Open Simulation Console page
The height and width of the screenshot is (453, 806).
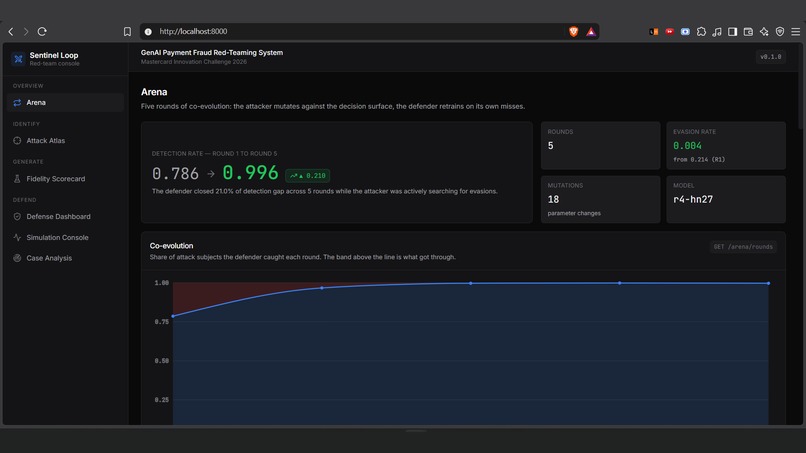(65, 238)
